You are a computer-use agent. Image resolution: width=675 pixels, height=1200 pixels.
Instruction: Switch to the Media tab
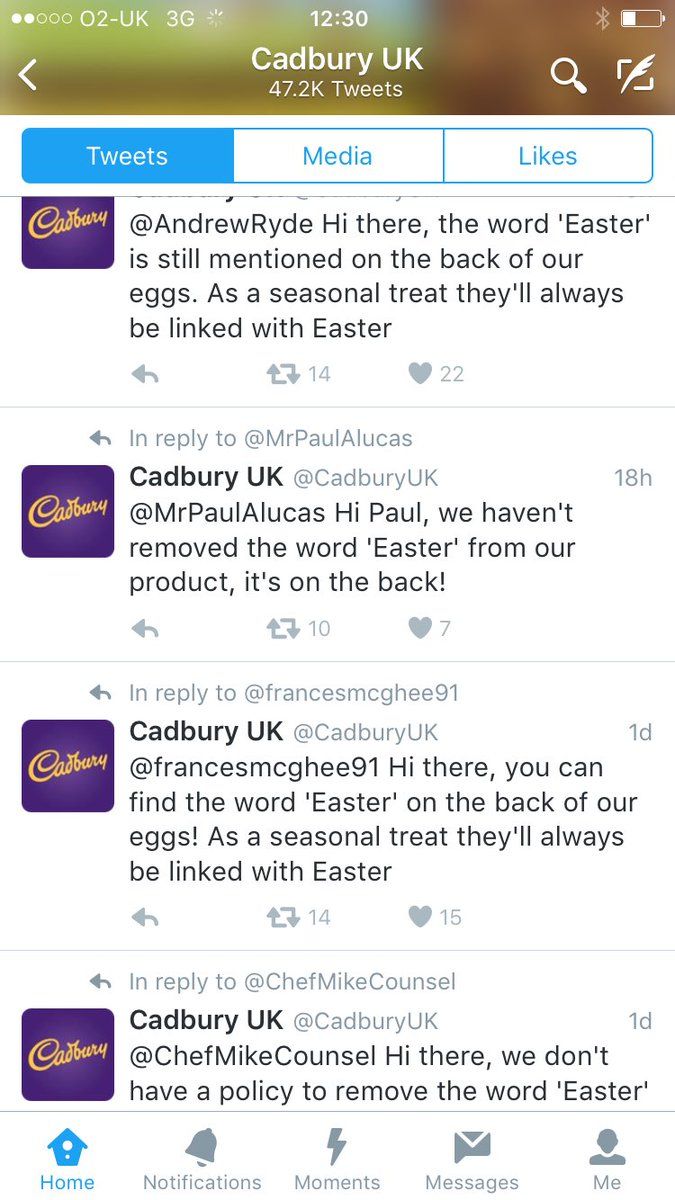click(x=338, y=156)
